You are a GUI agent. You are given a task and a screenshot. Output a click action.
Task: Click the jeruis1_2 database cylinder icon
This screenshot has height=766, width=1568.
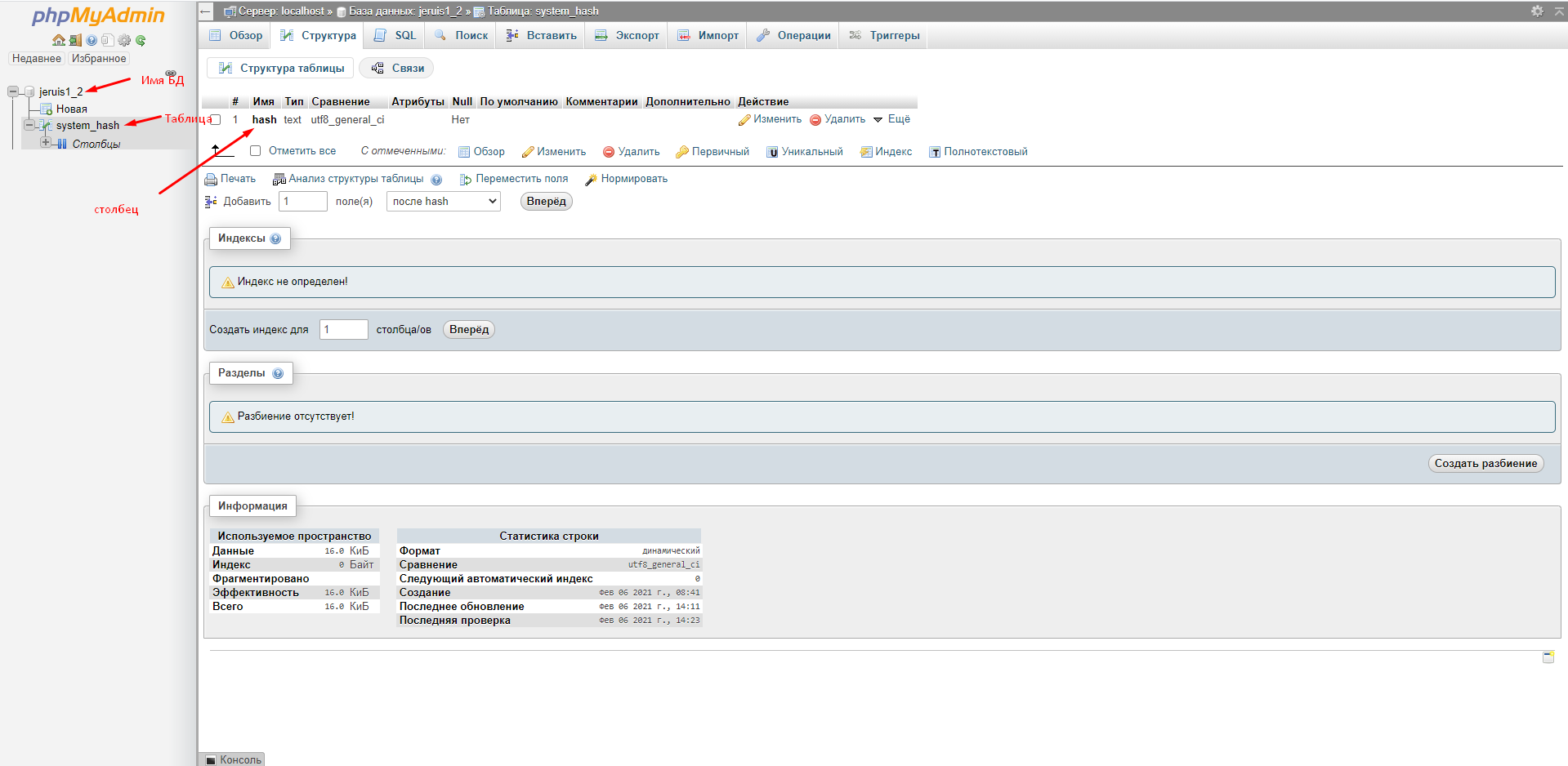(x=29, y=91)
